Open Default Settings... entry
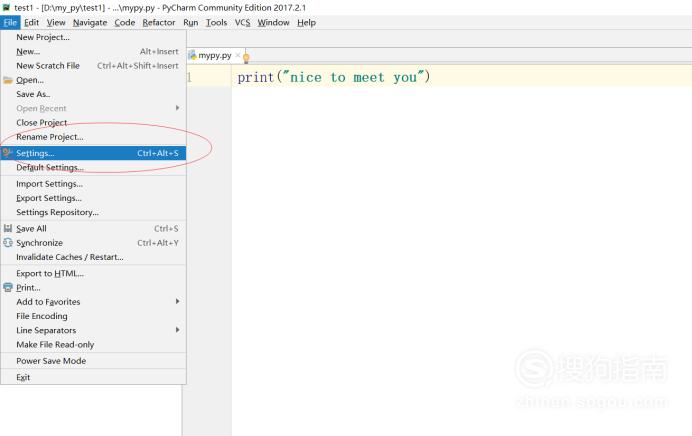Image resolution: width=692 pixels, height=436 pixels. coord(93,167)
